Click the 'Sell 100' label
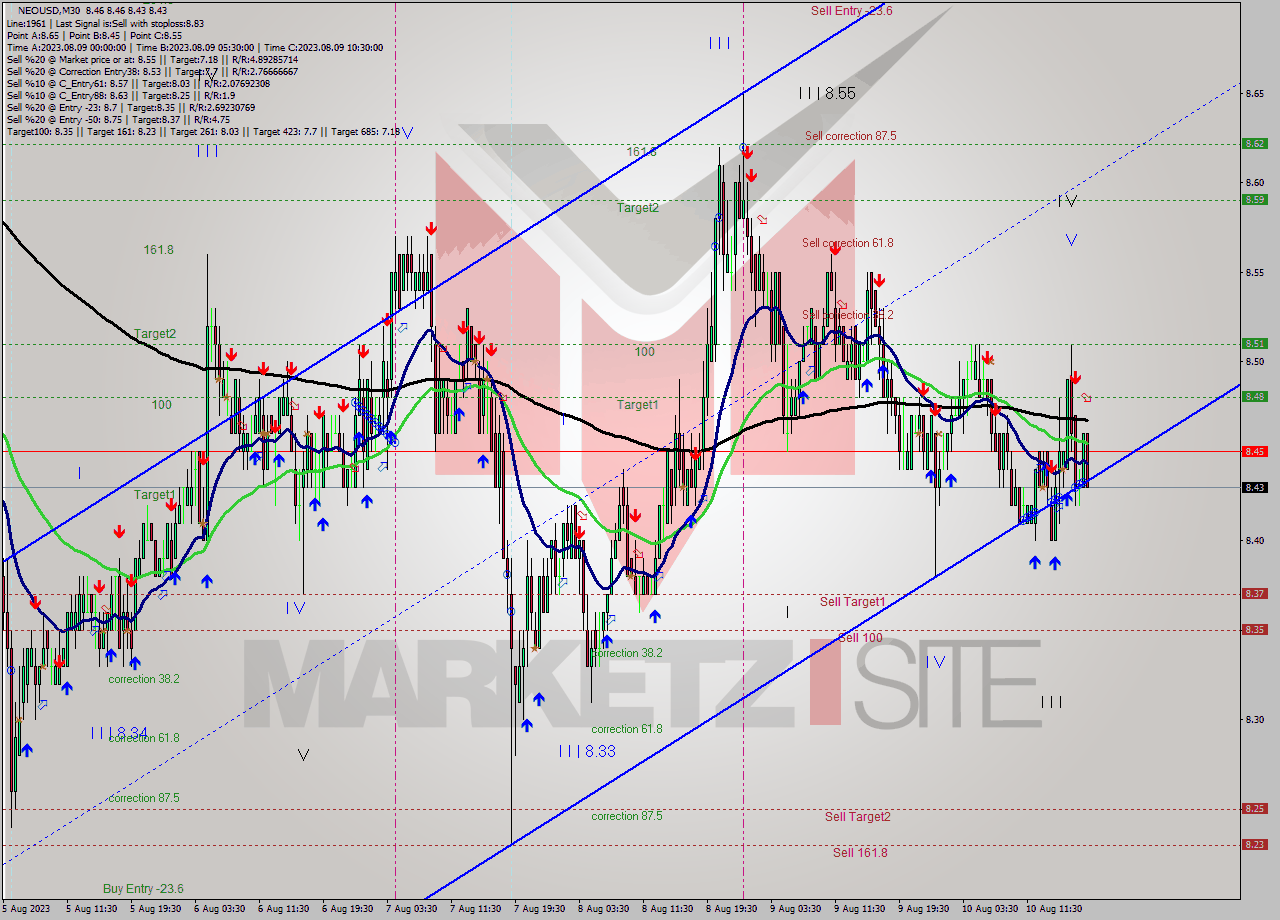 pyautogui.click(x=860, y=638)
